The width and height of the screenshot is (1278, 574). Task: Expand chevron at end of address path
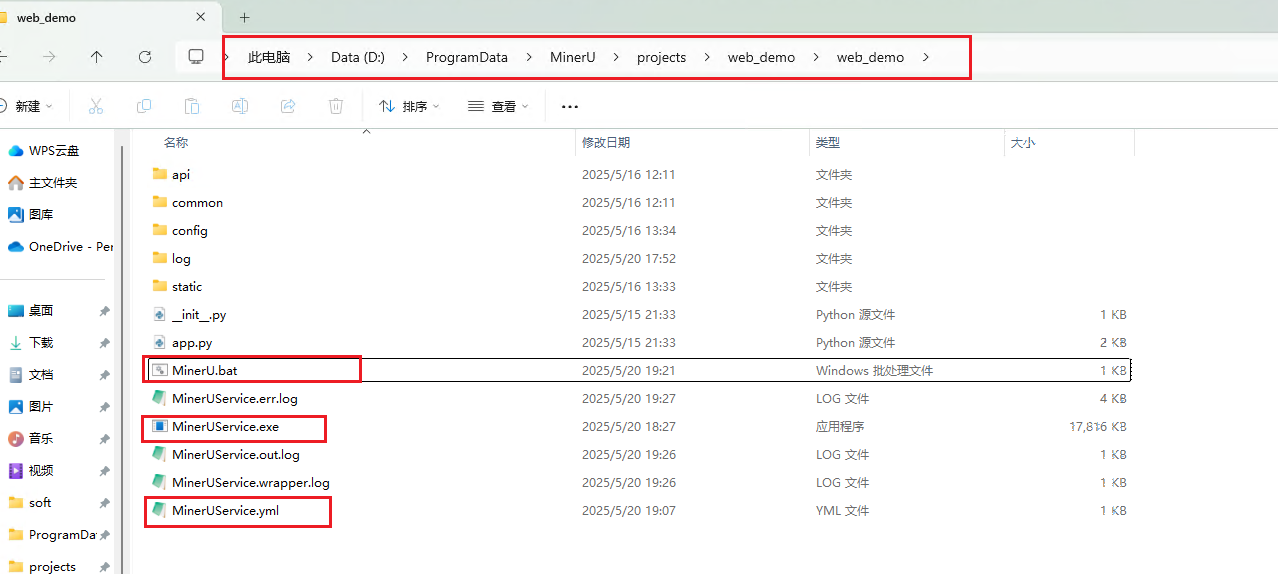tap(926, 57)
